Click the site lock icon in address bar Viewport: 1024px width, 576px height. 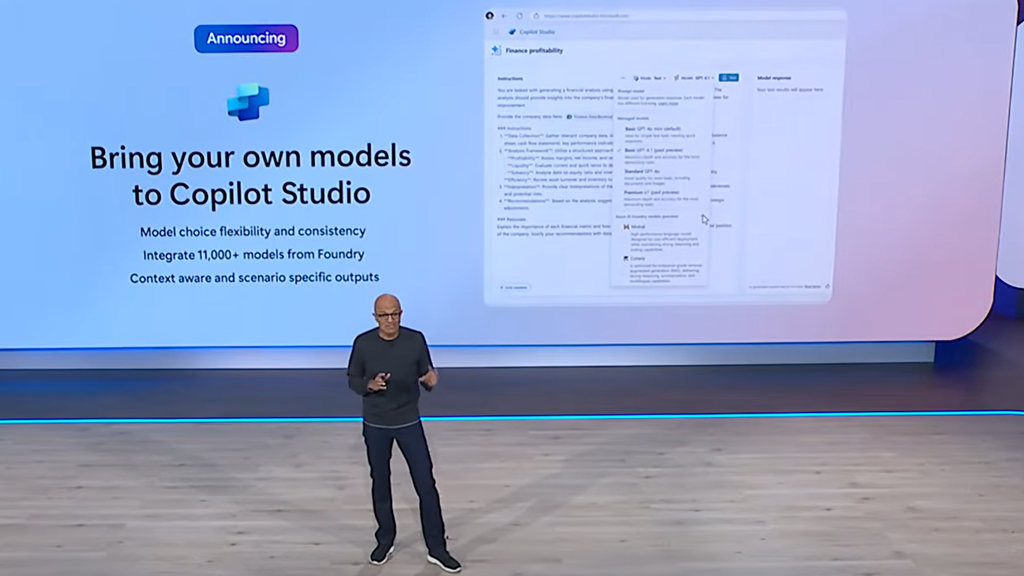point(536,16)
